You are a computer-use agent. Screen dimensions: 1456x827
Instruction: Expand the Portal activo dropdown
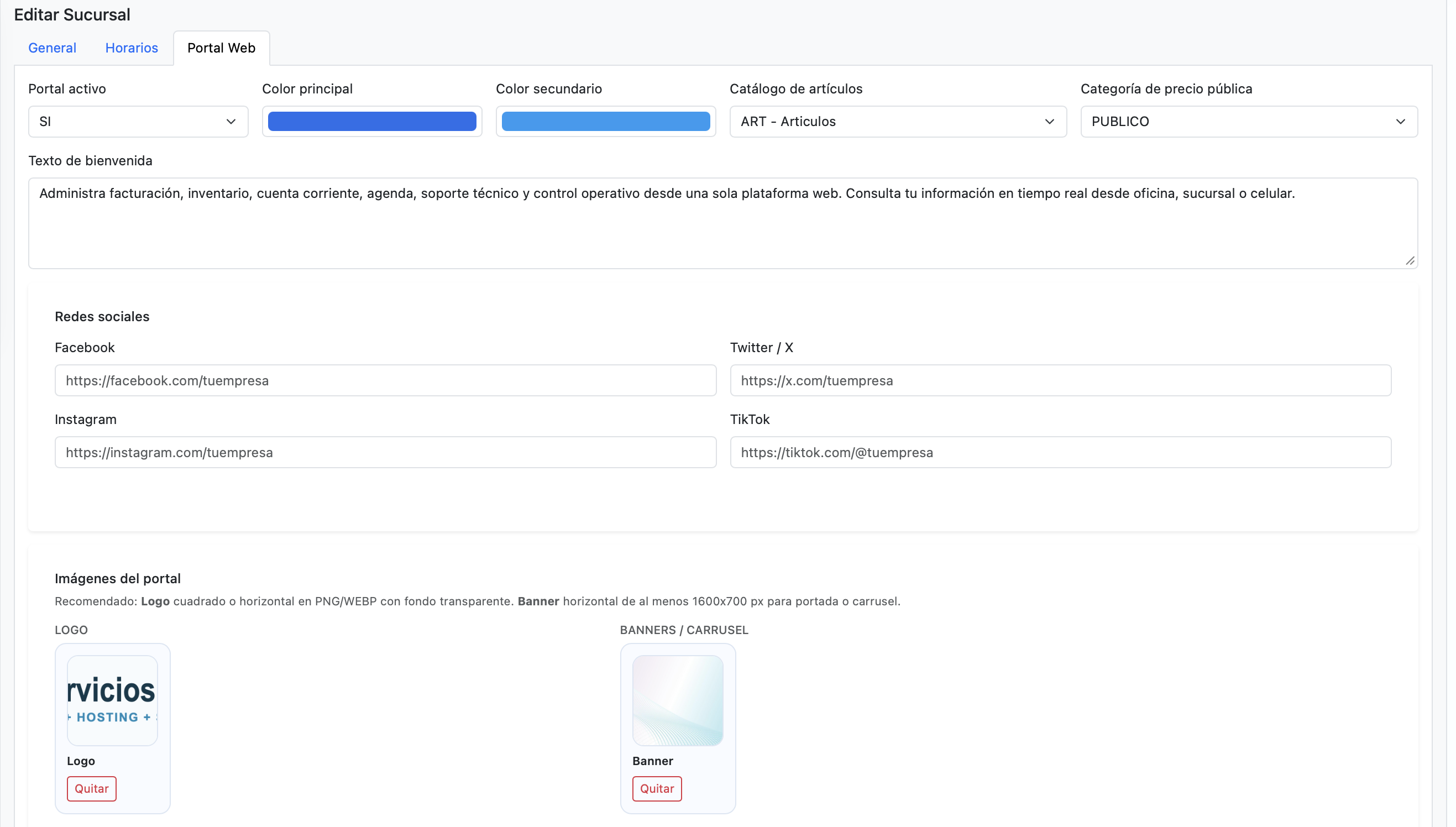click(138, 122)
